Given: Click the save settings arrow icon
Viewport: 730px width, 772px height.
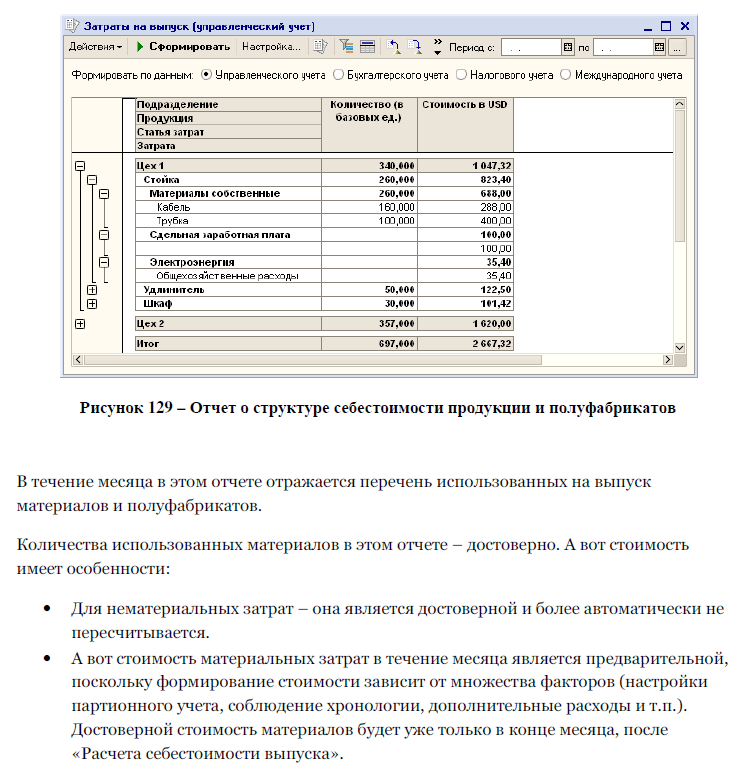Looking at the screenshot, I should (415, 47).
